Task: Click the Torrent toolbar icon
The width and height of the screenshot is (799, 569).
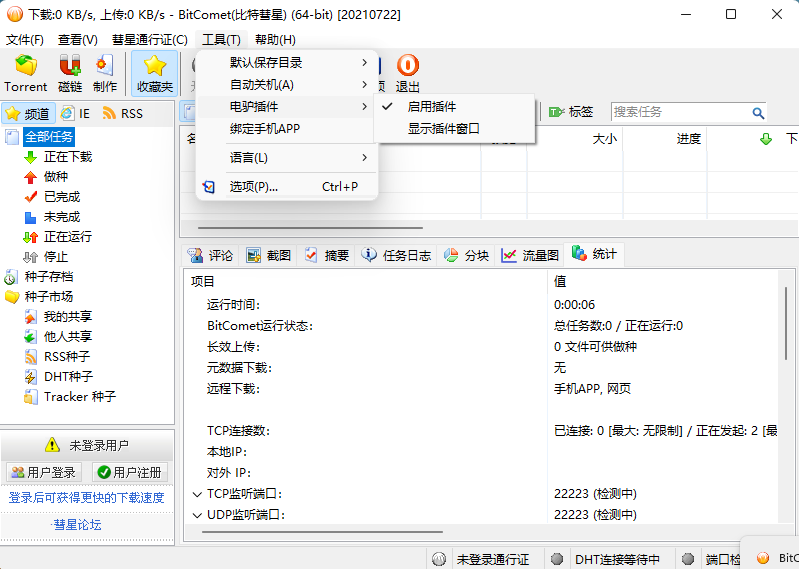Action: pyautogui.click(x=26, y=73)
